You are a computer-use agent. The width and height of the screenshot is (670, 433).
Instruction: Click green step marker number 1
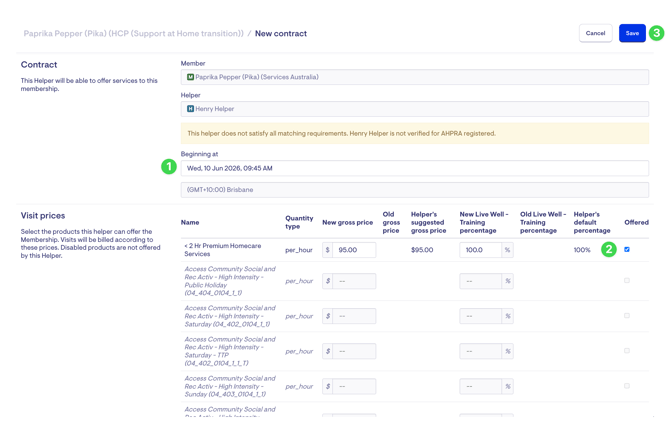click(169, 166)
